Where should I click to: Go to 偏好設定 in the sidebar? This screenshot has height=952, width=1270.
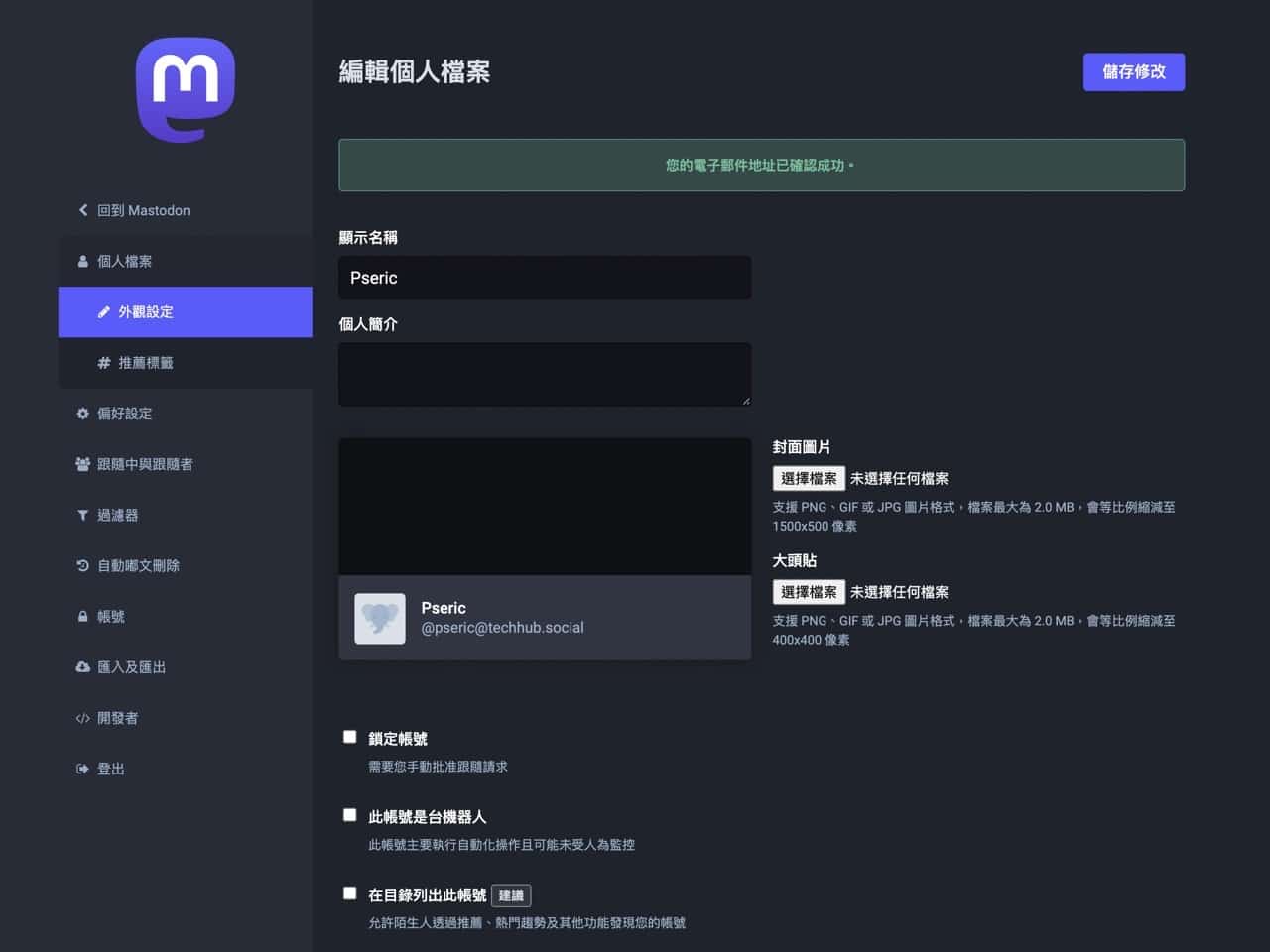pyautogui.click(x=186, y=414)
